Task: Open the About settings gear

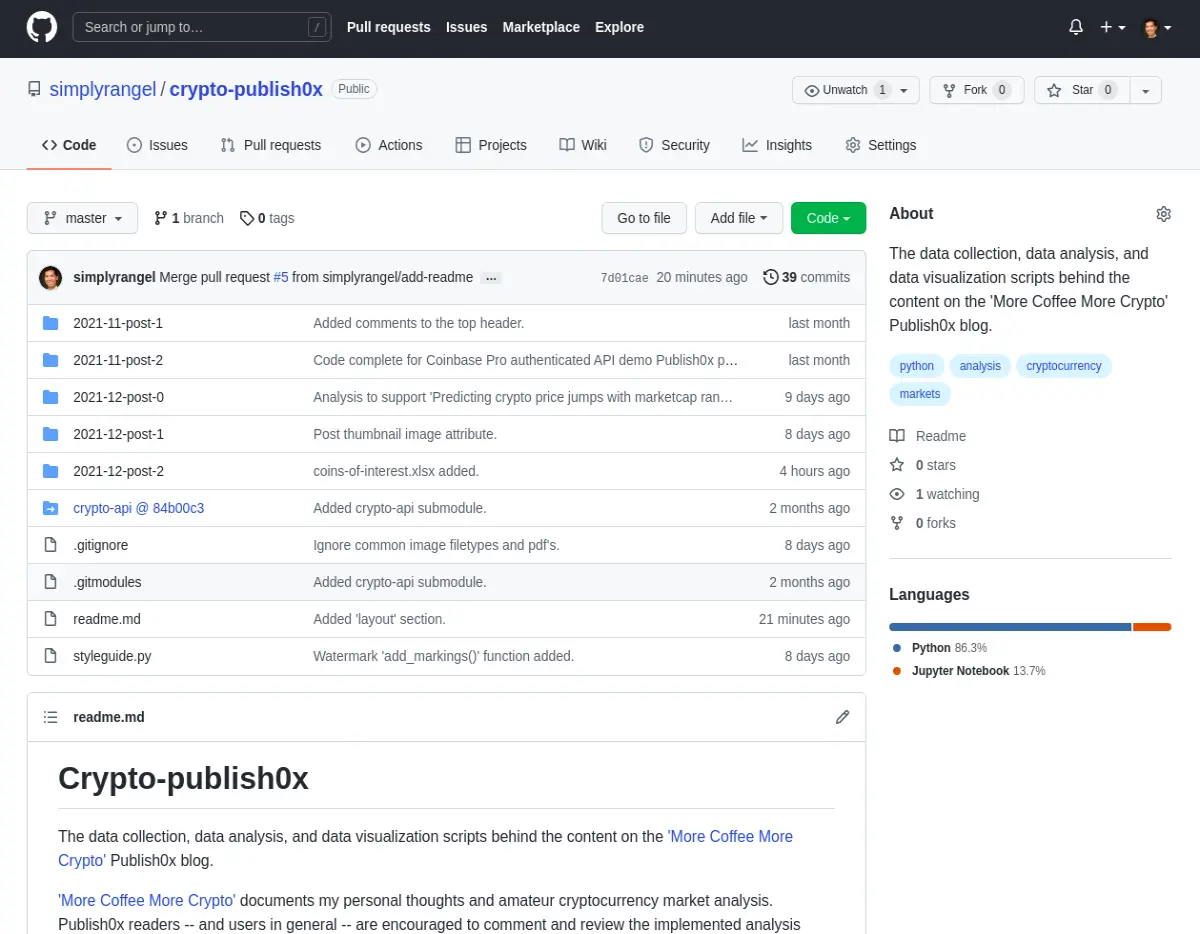Action: [1163, 214]
